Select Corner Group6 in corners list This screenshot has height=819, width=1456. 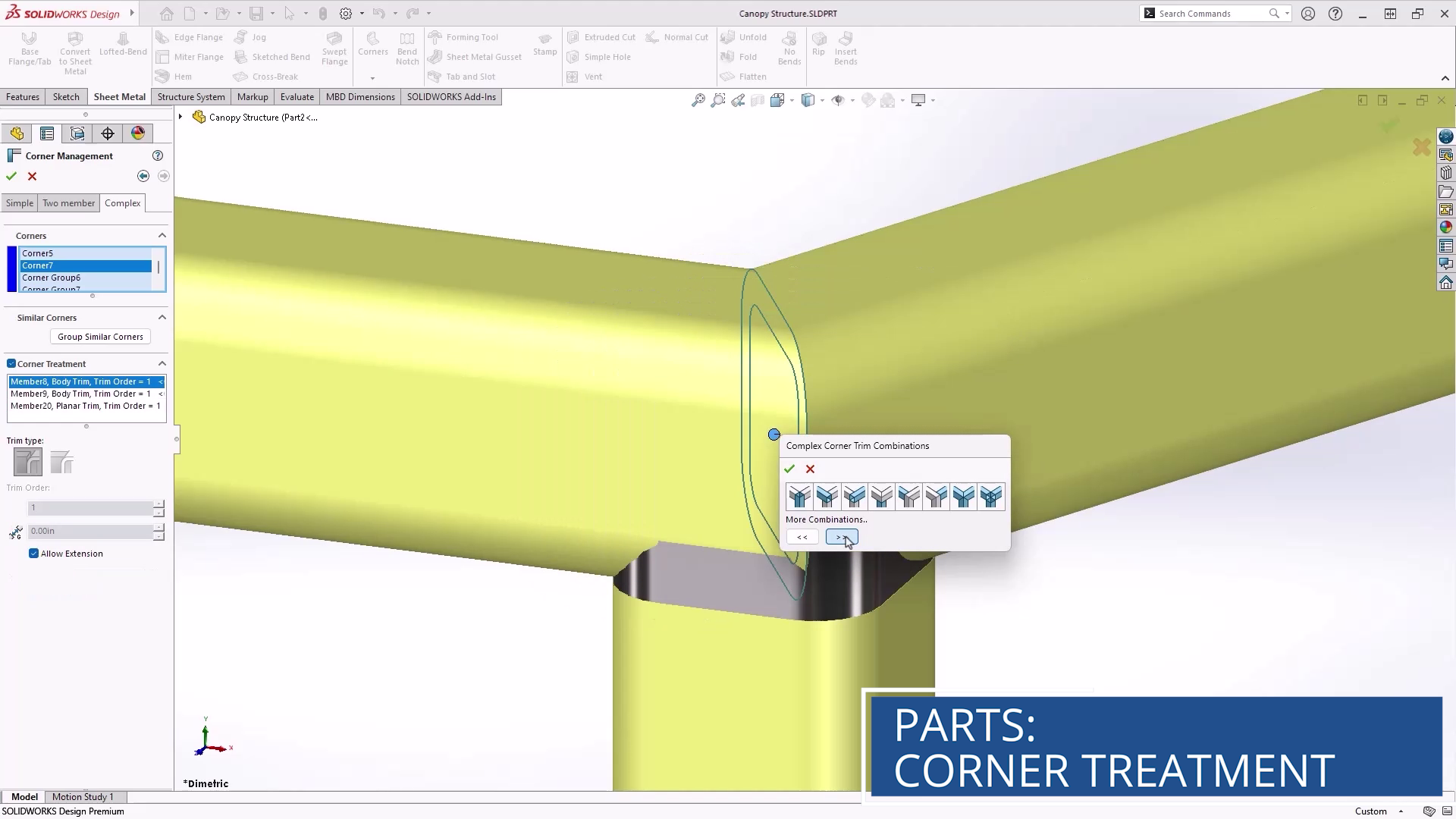(52, 278)
